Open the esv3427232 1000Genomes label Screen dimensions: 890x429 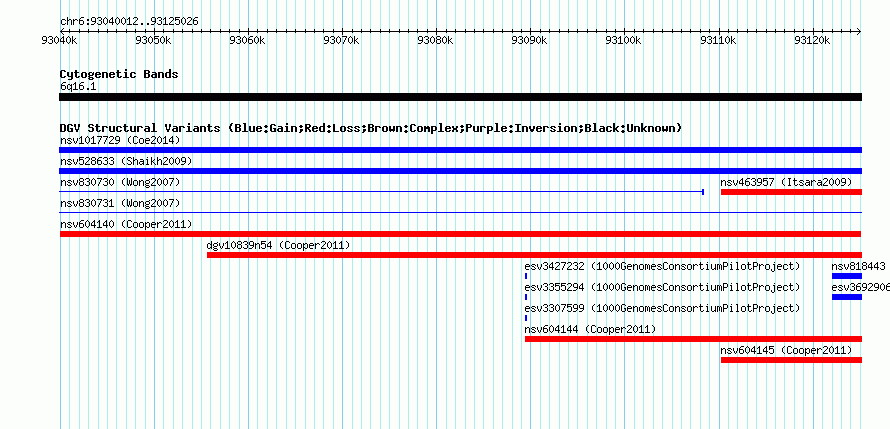[662, 266]
